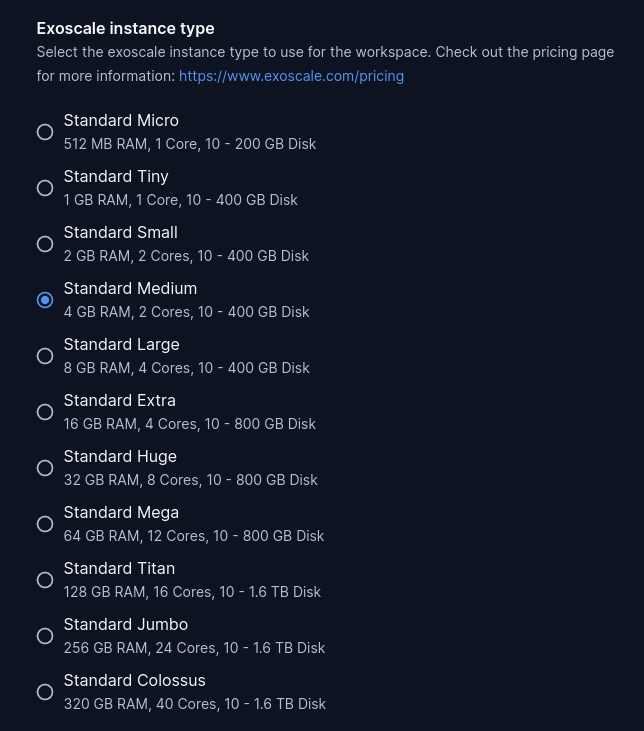Click the "Standard Micro" label text
Screen dimensions: 644x731
(x=121, y=121)
